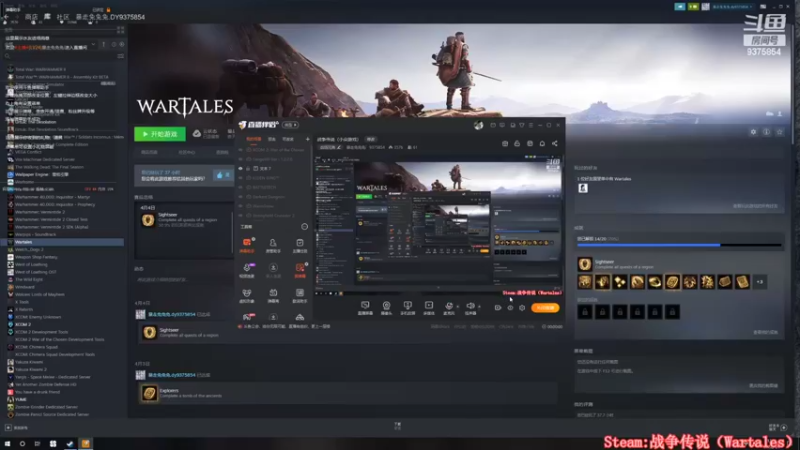Expand the Steam library collection dropdown chevron

(x=93, y=45)
